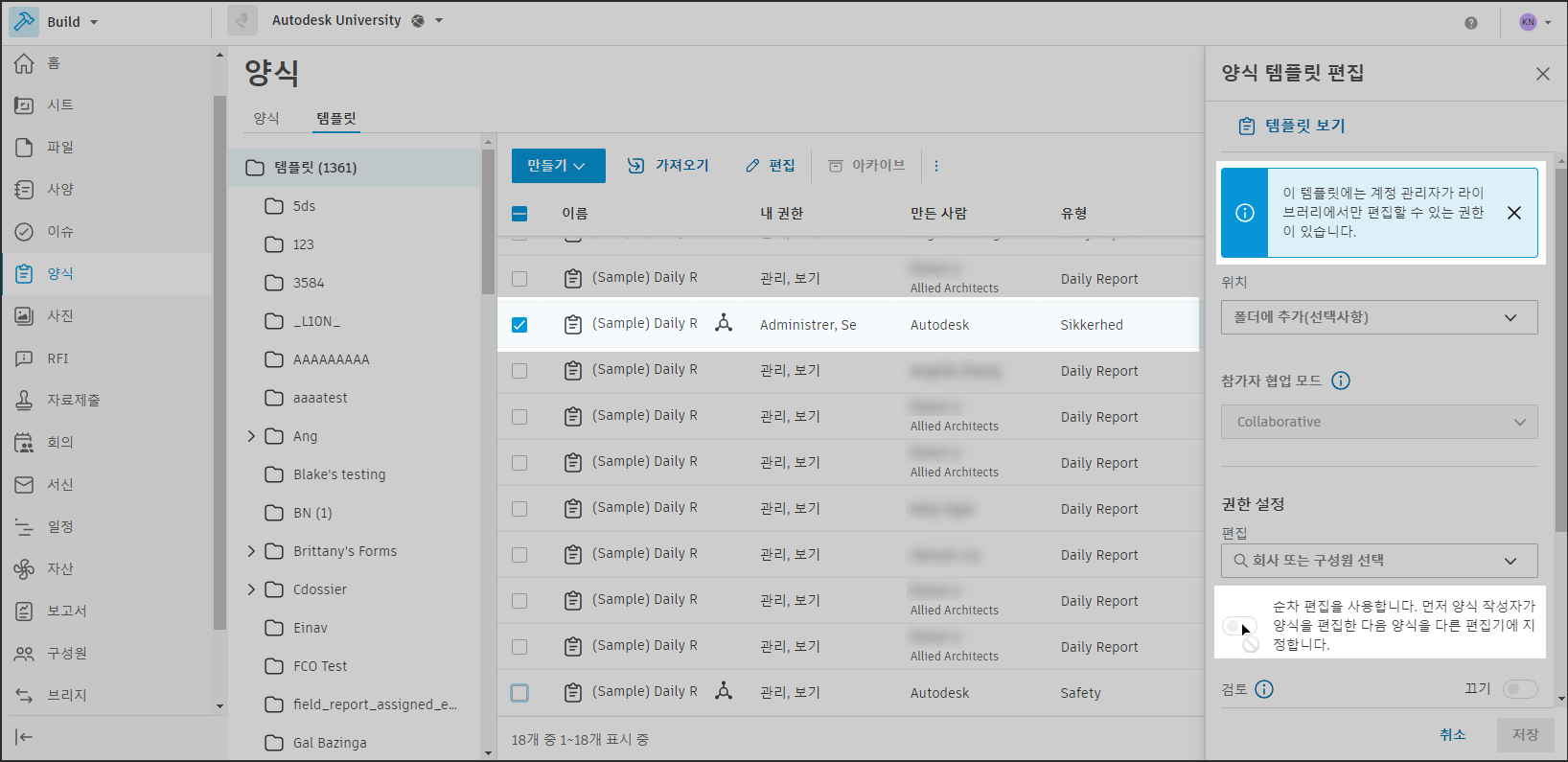This screenshot has height=762, width=1568.
Task: Select the Blake's testing folder
Action: (x=339, y=474)
